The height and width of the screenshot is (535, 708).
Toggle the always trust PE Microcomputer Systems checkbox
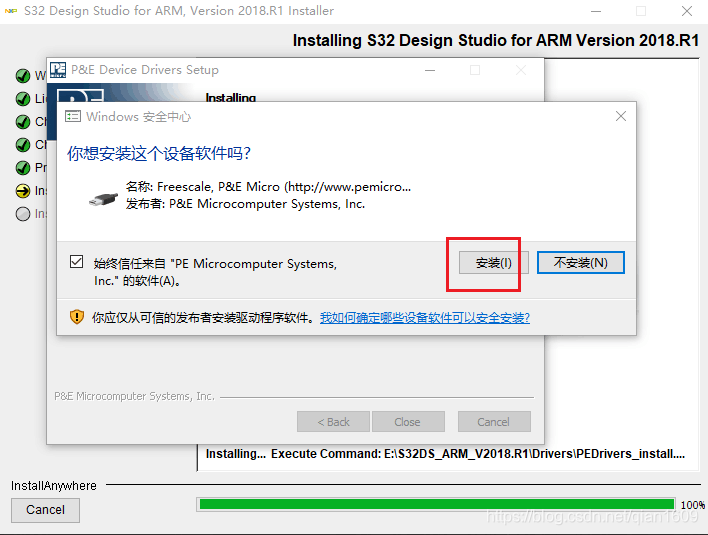click(x=77, y=262)
